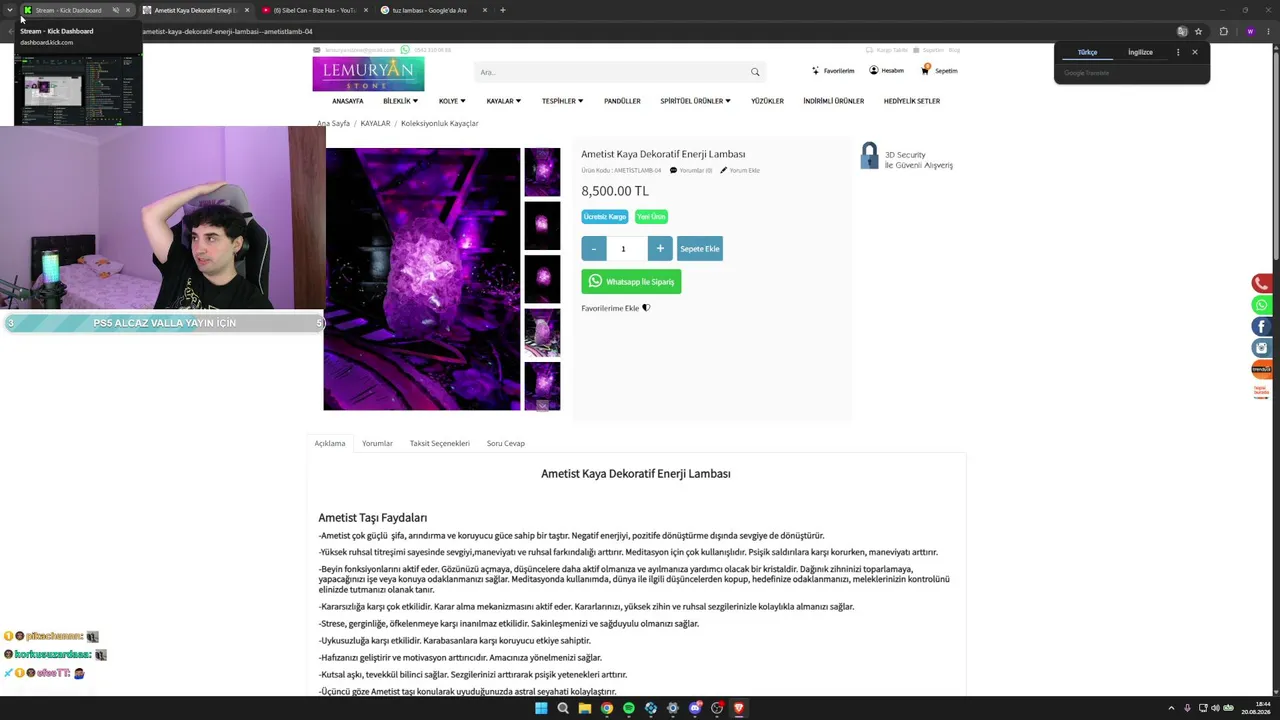Click KAYALAR breadcrumb link
The height and width of the screenshot is (720, 1280).
point(375,124)
